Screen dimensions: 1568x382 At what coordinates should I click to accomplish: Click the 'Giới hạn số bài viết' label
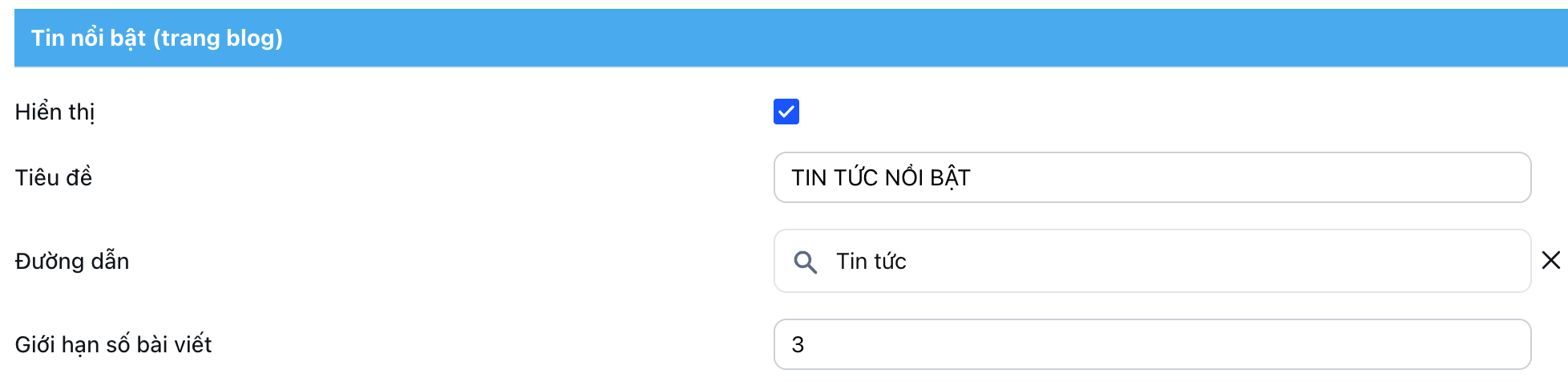(113, 344)
